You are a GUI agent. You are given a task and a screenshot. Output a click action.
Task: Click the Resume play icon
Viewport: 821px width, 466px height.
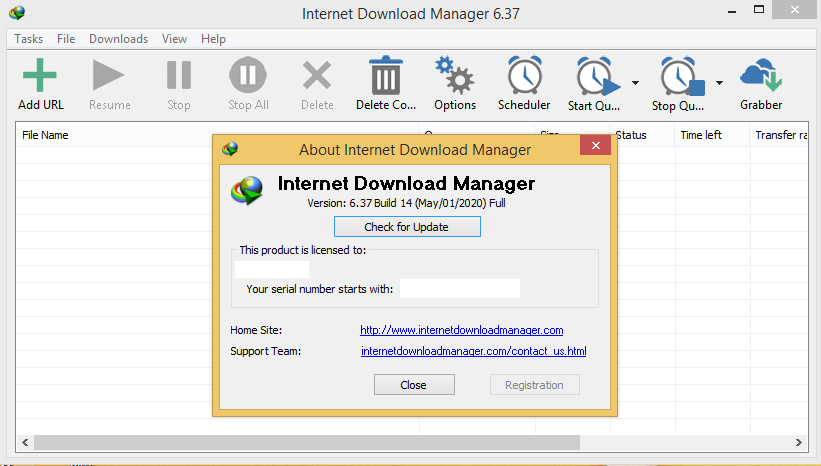[x=108, y=75]
